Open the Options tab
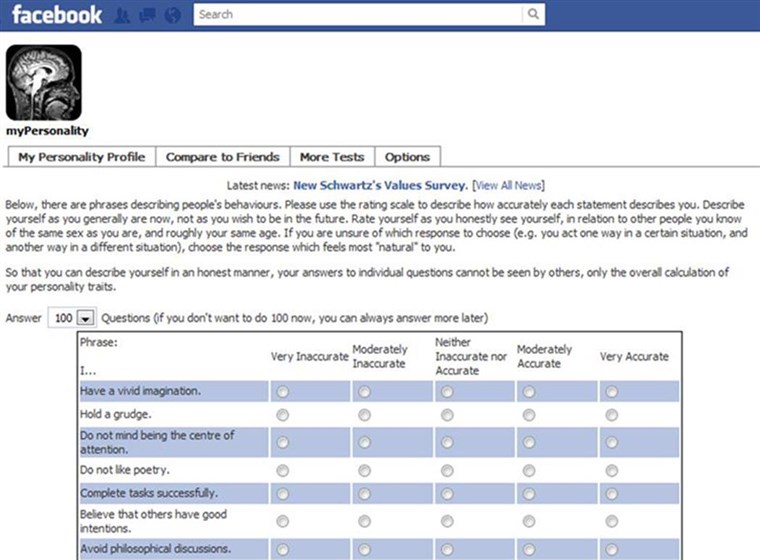Viewport: 760px width, 560px height. 408,157
